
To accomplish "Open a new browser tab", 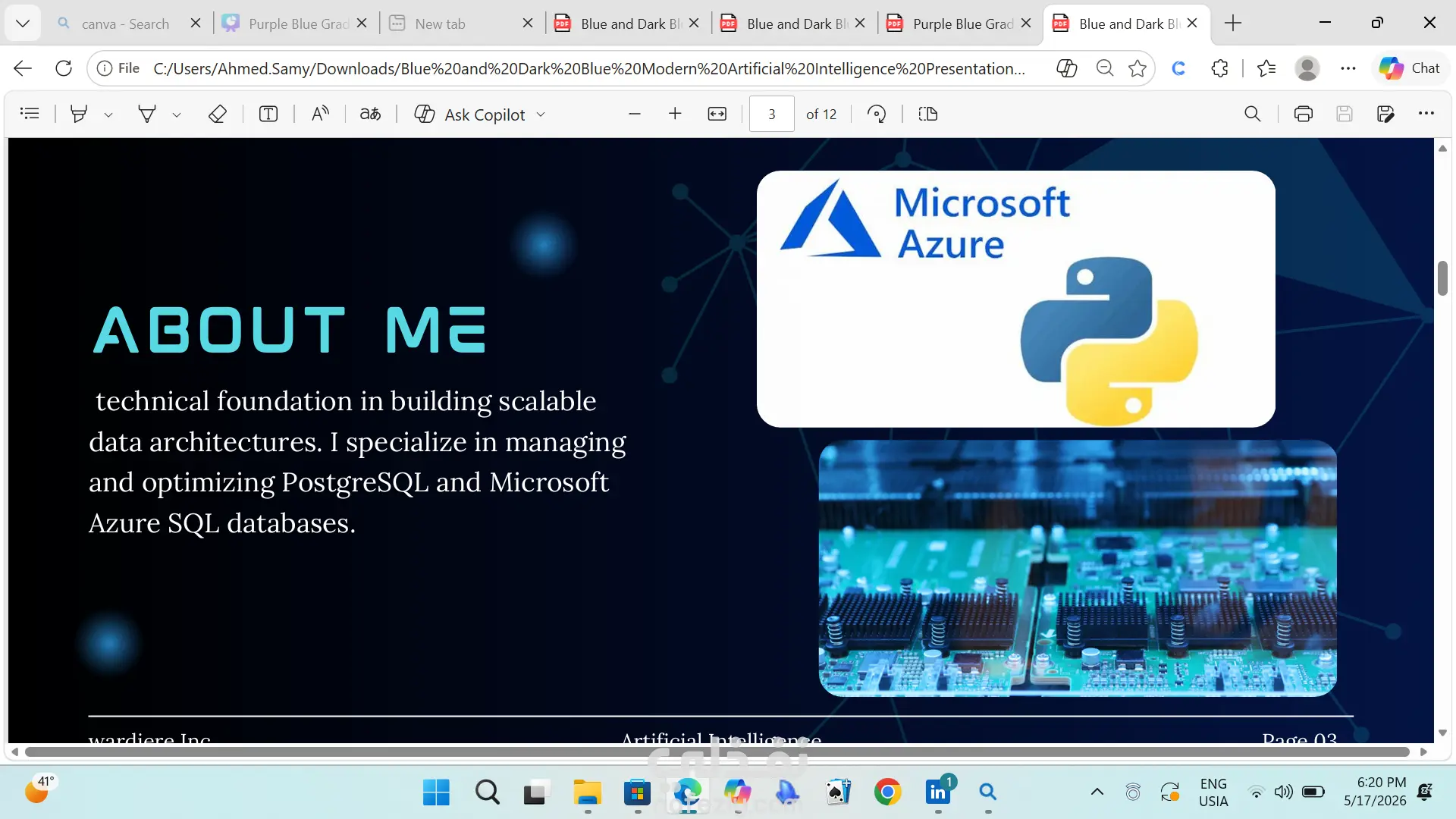I will click(1233, 24).
